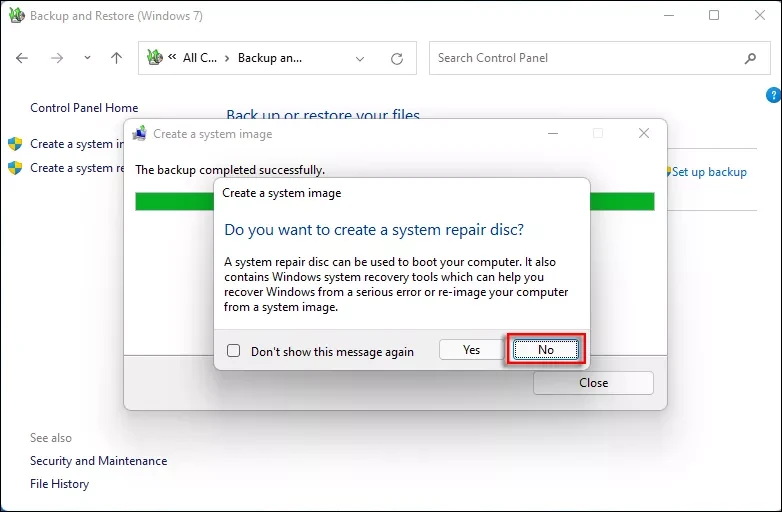
Task: Click the 'See also' label
Action: 51,438
